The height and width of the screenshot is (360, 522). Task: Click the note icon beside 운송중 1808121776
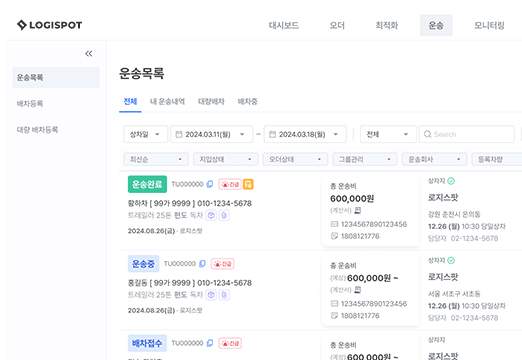click(x=334, y=315)
